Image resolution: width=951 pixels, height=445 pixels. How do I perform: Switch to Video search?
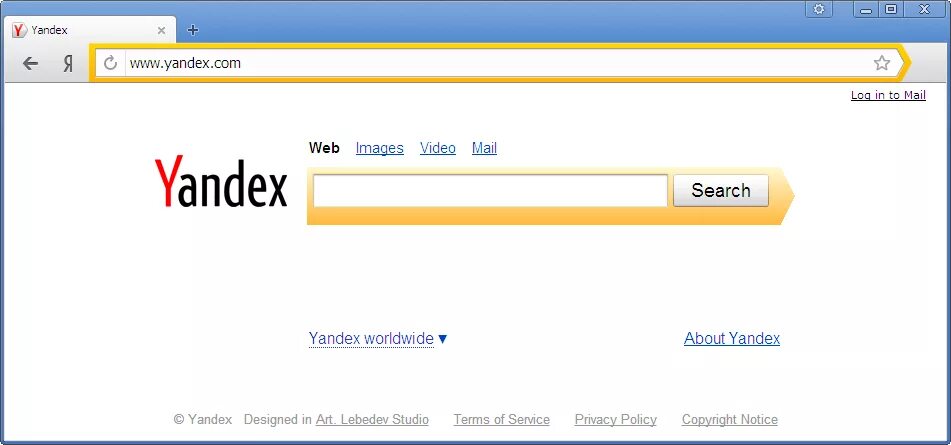[x=438, y=148]
